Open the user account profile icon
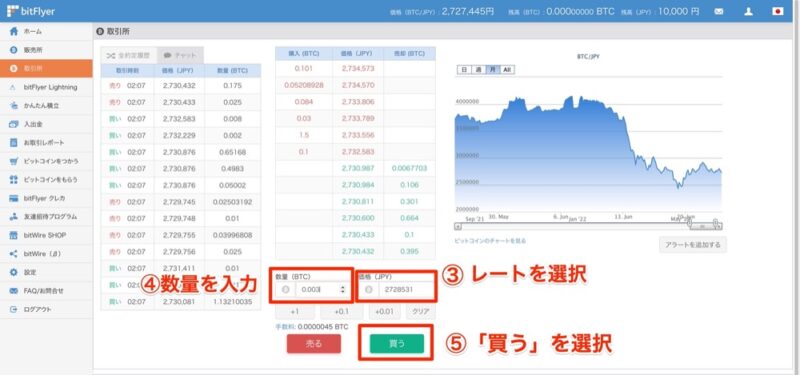Image resolution: width=800 pixels, height=375 pixels. click(748, 12)
